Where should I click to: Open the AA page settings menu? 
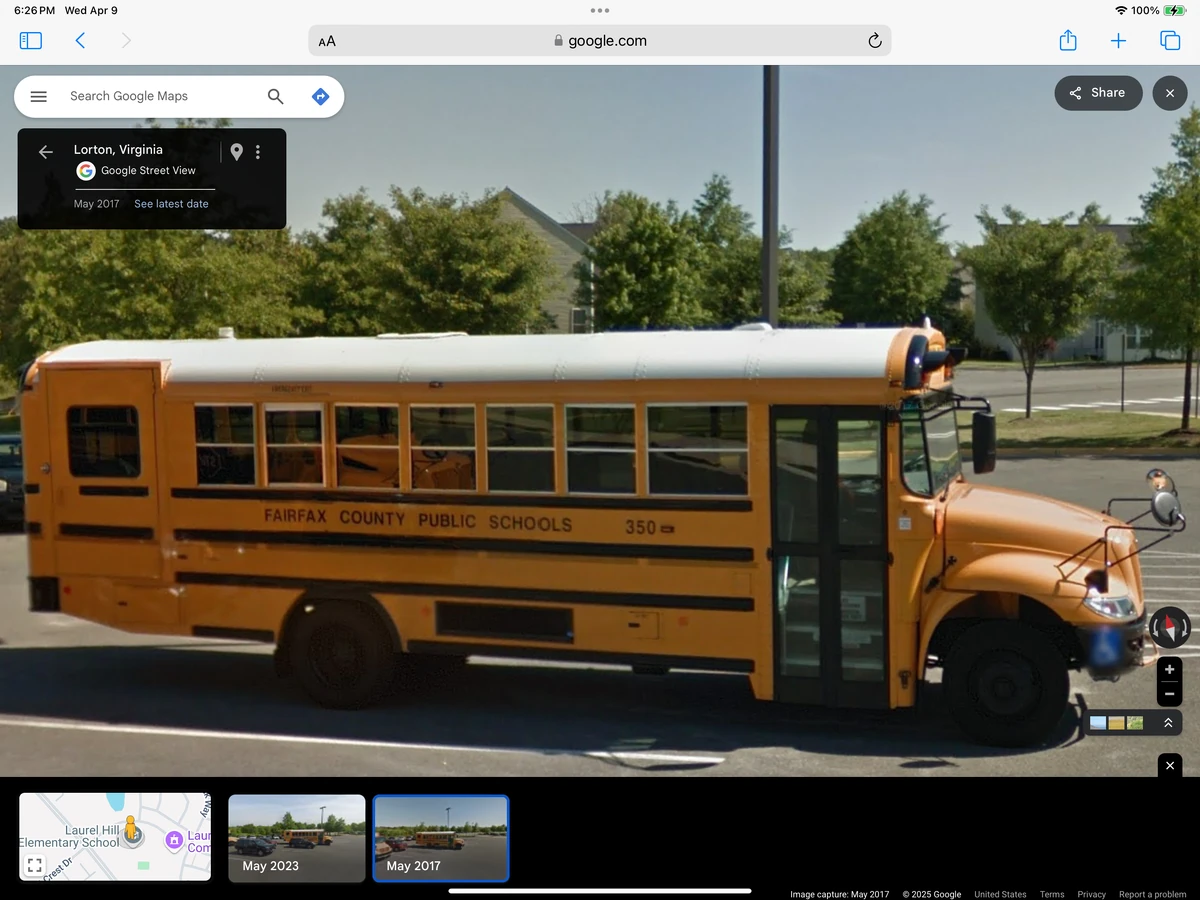pos(327,41)
